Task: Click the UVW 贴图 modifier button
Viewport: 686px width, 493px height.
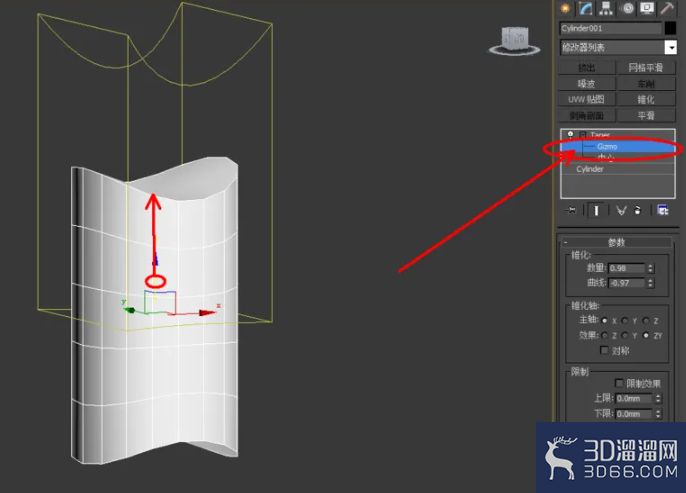Action: tap(587, 99)
